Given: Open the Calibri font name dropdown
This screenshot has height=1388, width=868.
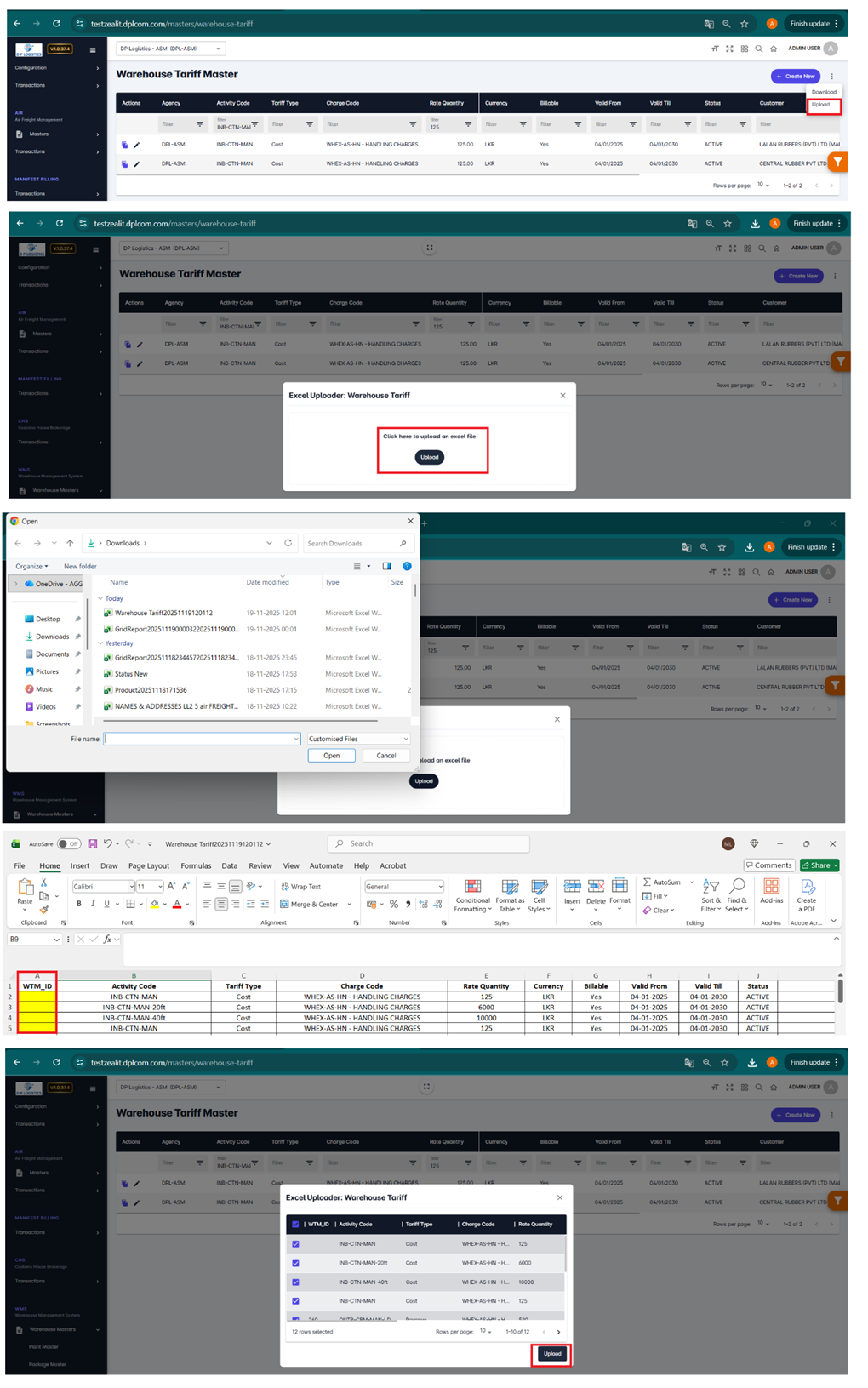Looking at the screenshot, I should point(131,887).
